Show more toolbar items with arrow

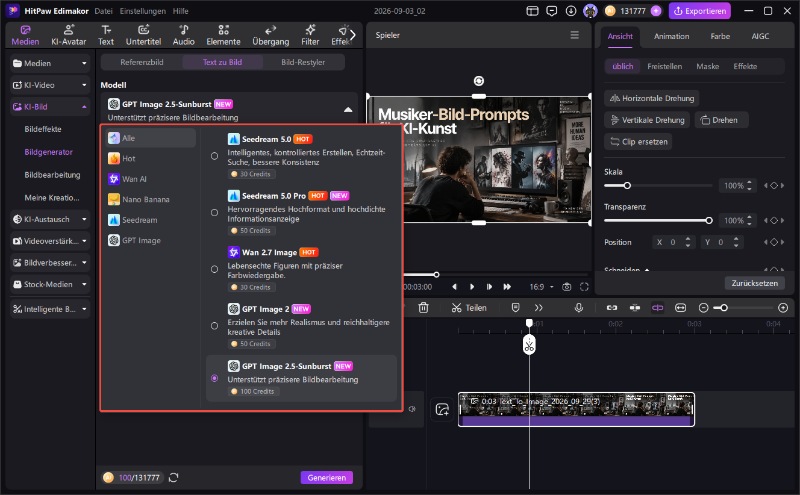coord(353,35)
